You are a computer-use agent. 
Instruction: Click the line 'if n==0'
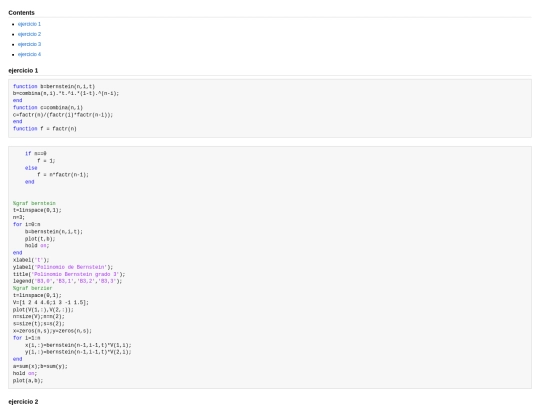(35, 154)
